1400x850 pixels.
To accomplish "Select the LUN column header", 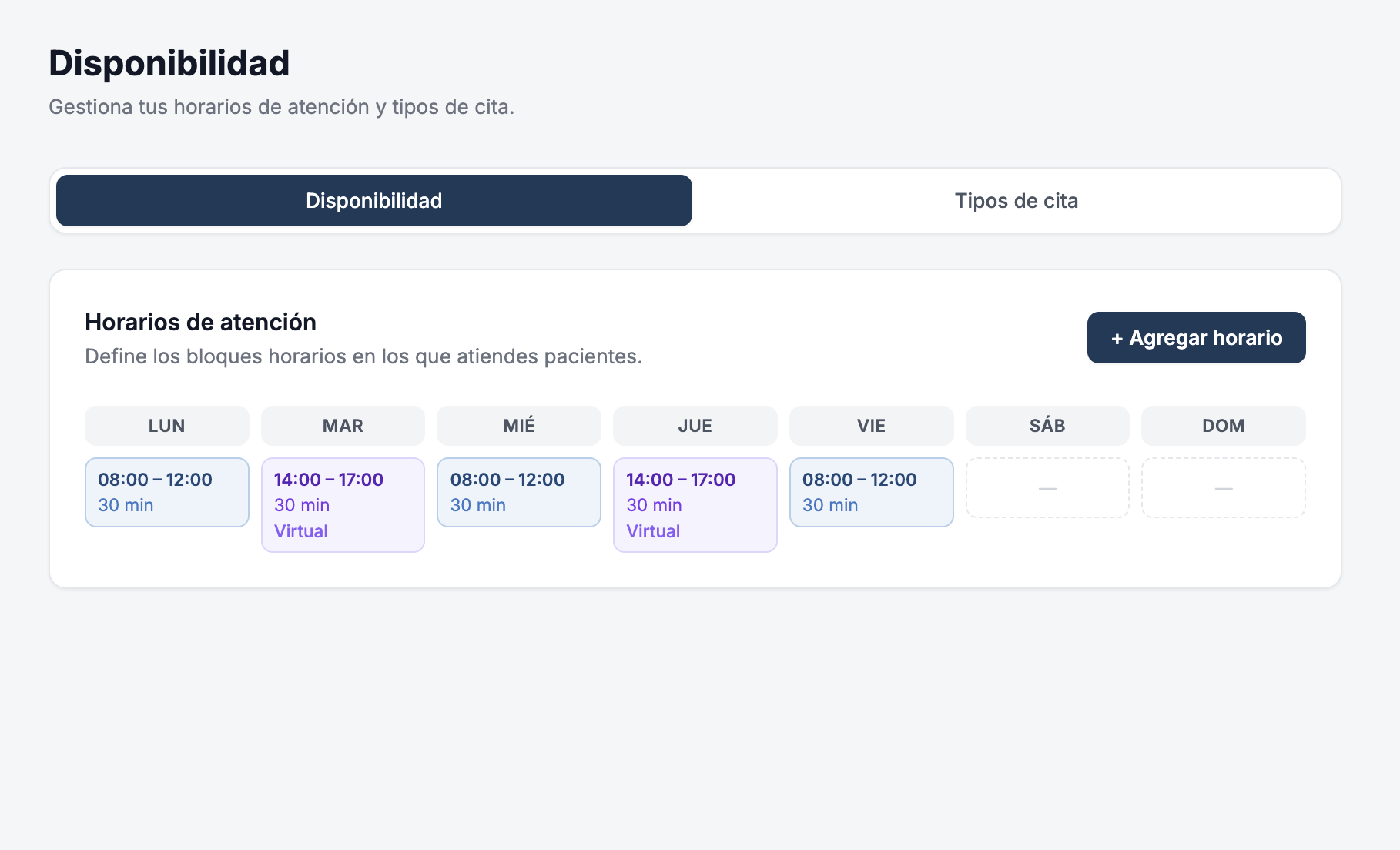I will tap(166, 425).
